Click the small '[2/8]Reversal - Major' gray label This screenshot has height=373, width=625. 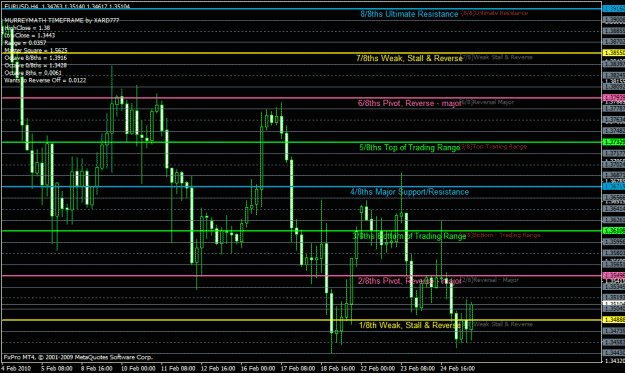coord(489,280)
